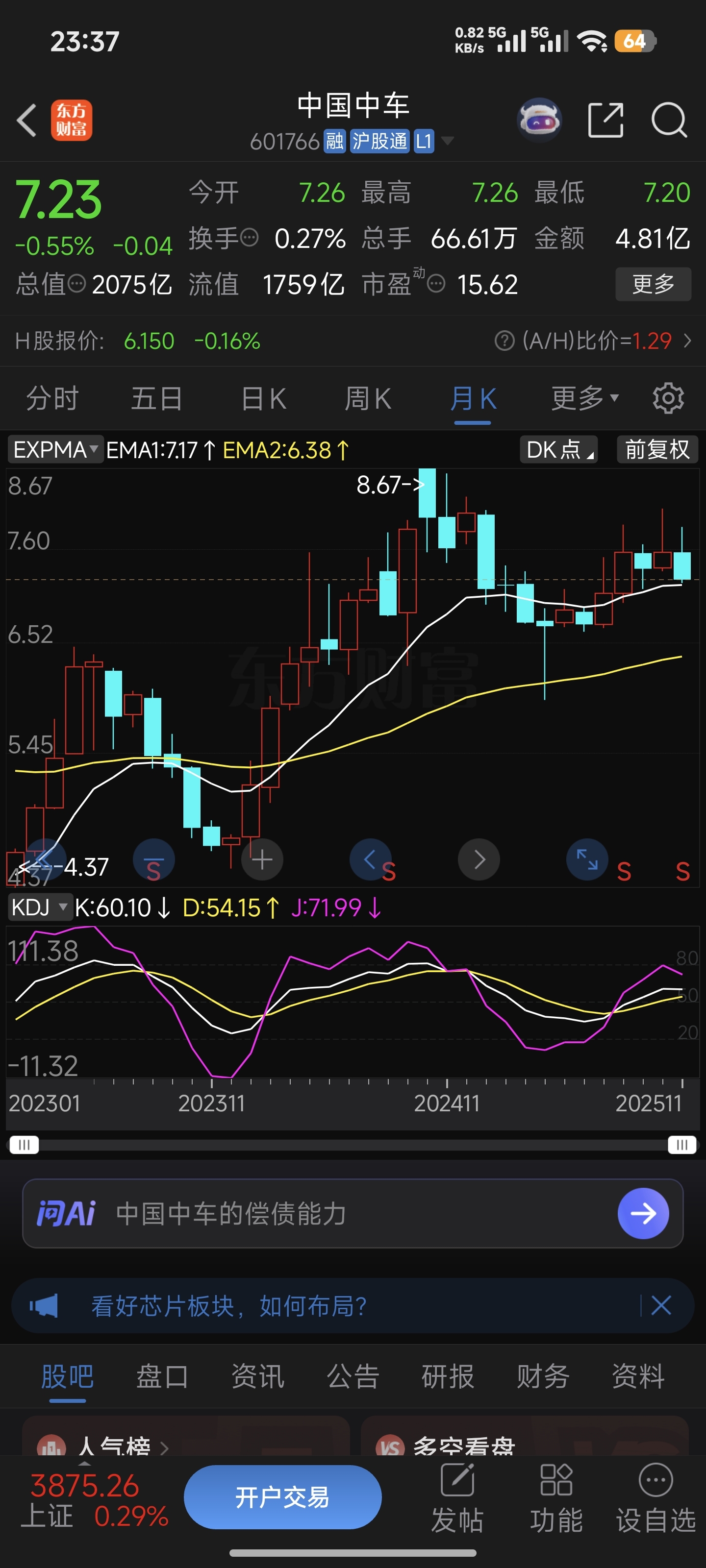Select the 月K chart tab
Viewport: 706px width, 1568px height.
coord(473,399)
